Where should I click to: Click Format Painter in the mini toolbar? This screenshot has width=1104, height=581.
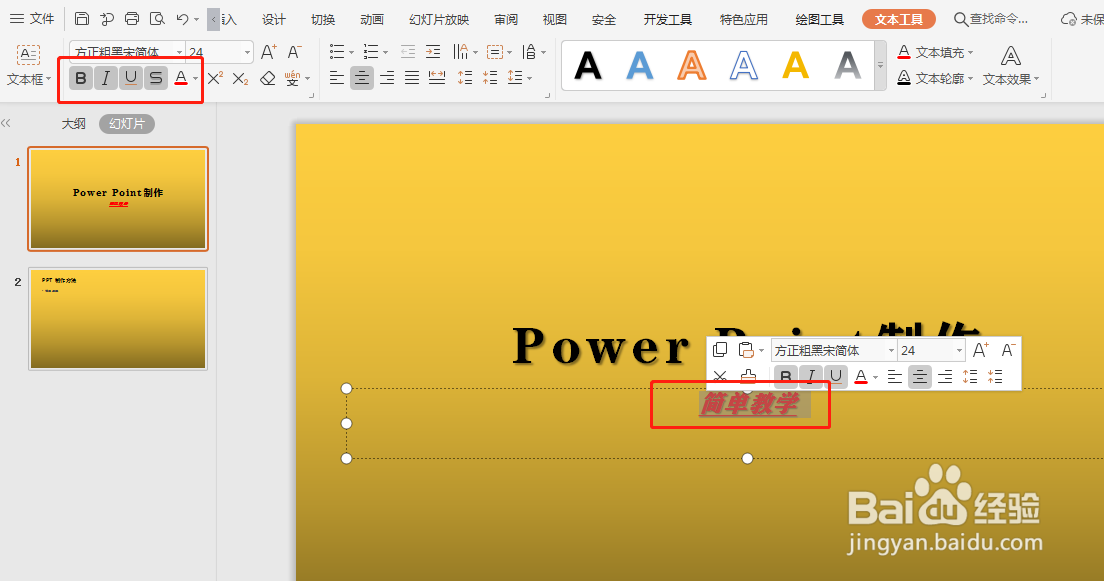point(748,376)
